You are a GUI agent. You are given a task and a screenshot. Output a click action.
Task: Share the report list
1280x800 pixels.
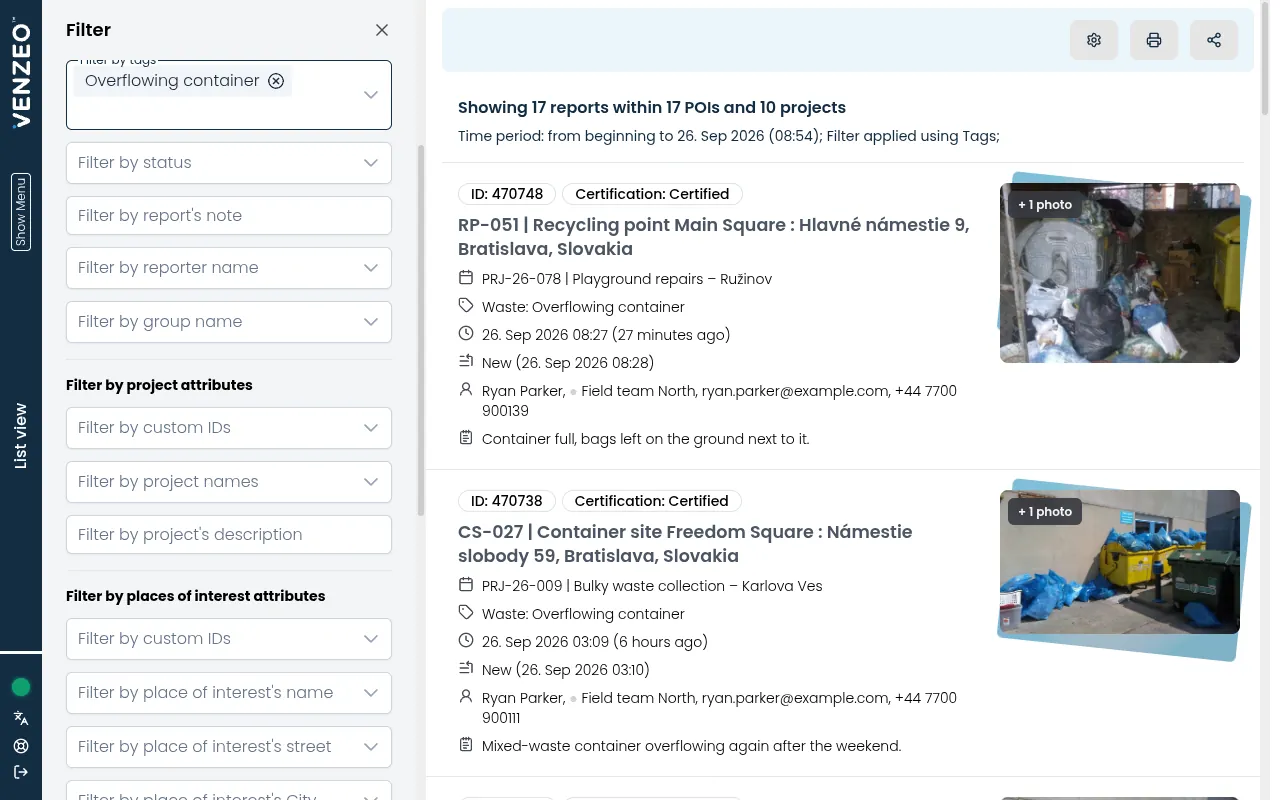[1214, 40]
